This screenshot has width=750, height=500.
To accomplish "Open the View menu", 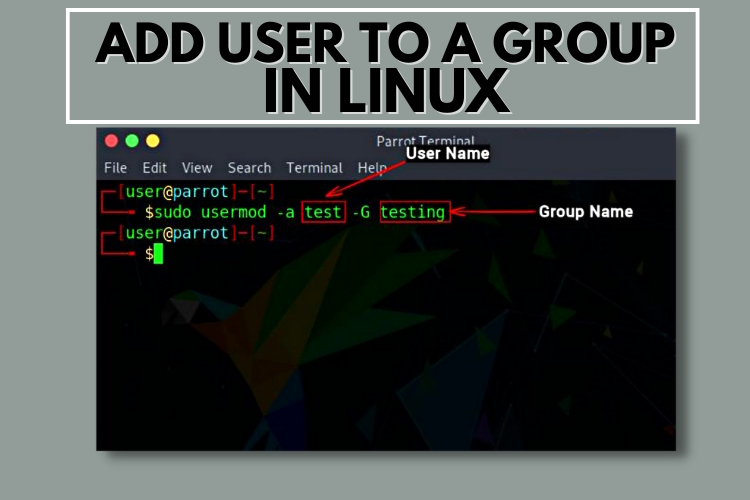I will tap(197, 168).
